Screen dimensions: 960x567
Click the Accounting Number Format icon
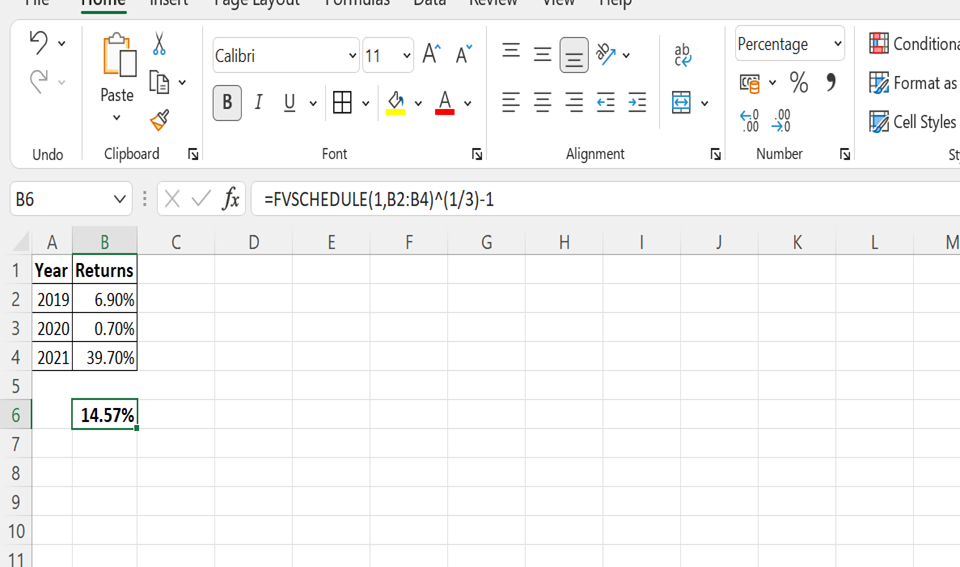pos(750,83)
